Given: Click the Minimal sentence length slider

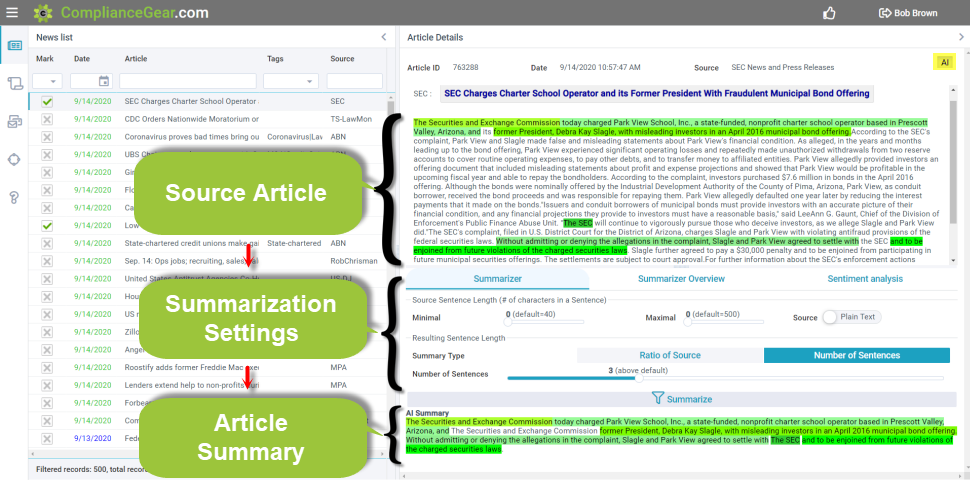Looking at the screenshot, I should click(x=546, y=322).
